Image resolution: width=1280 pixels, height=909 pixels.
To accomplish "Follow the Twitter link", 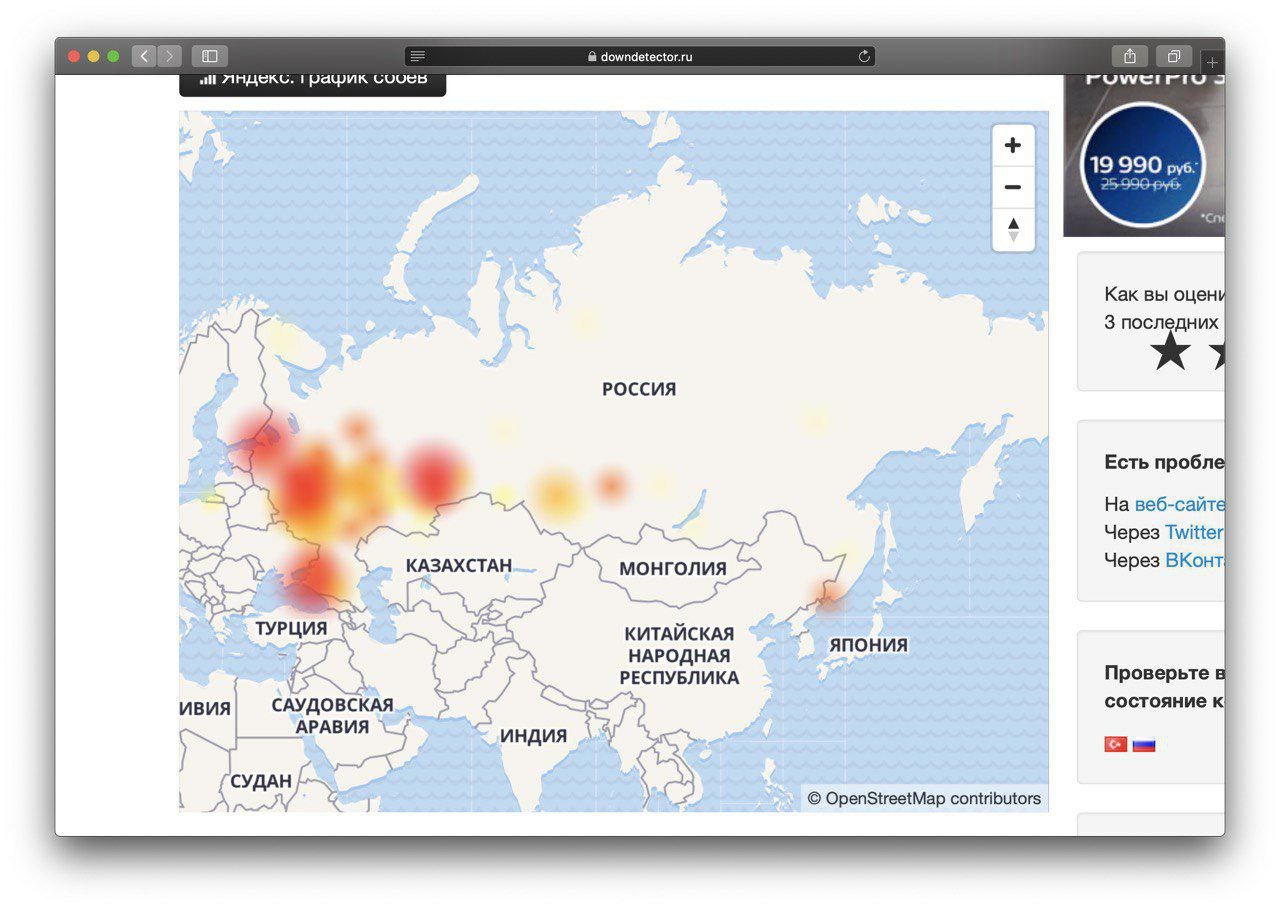I will pyautogui.click(x=1194, y=532).
